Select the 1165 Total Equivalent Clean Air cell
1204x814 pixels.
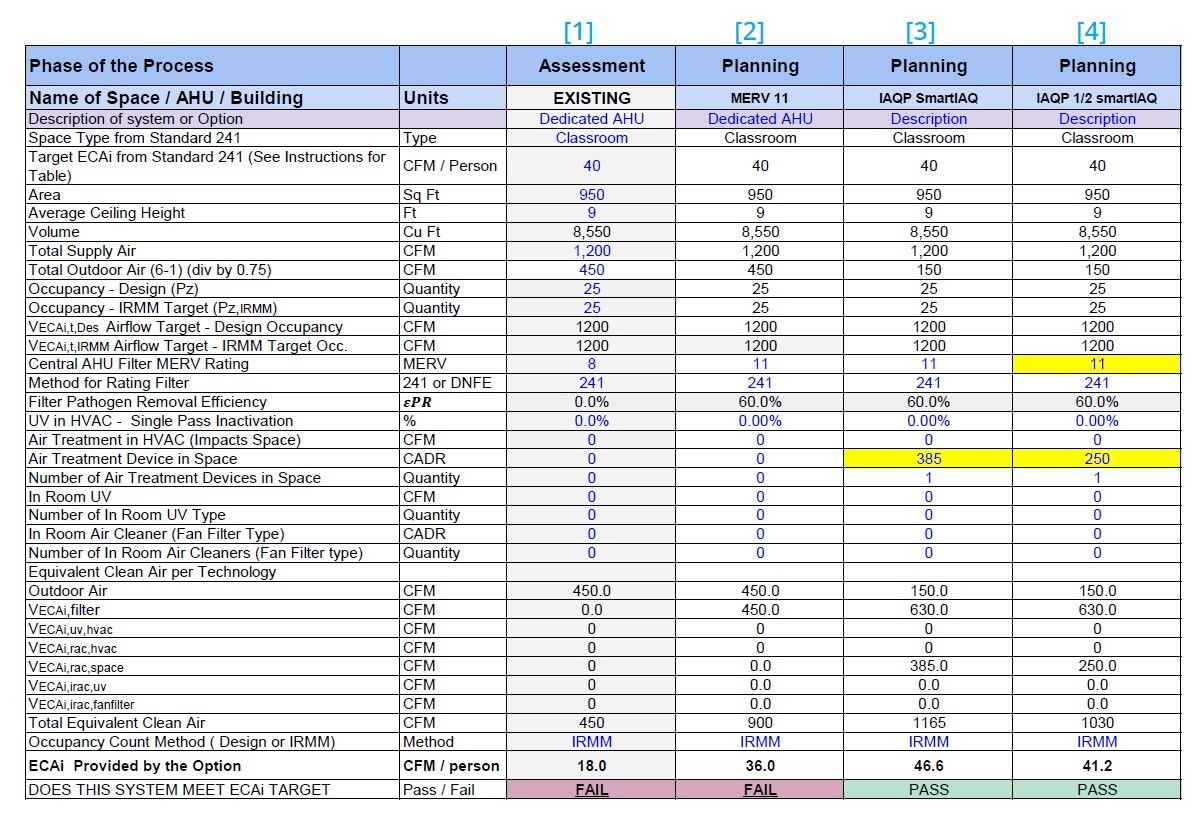coord(929,723)
